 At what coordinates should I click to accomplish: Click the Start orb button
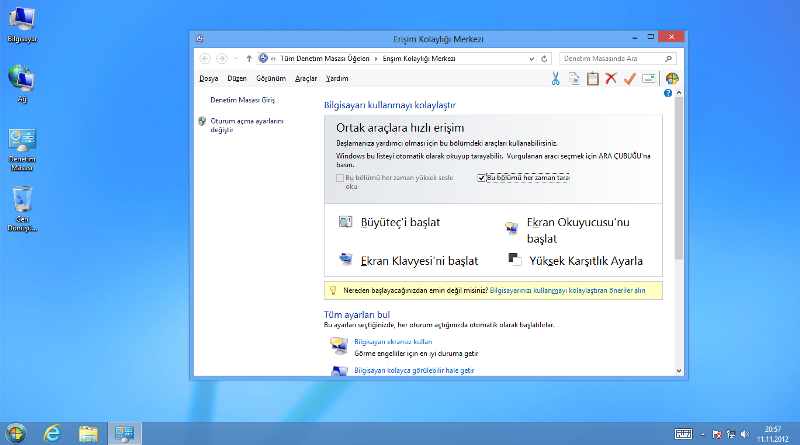point(16,434)
